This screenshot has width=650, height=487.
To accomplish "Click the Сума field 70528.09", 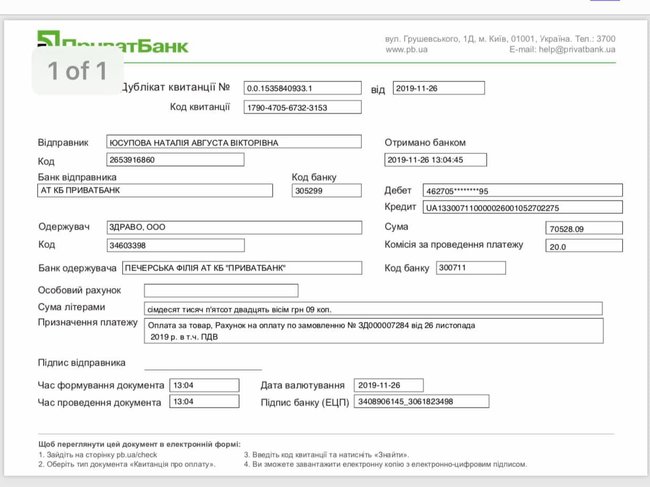I will [x=584, y=228].
